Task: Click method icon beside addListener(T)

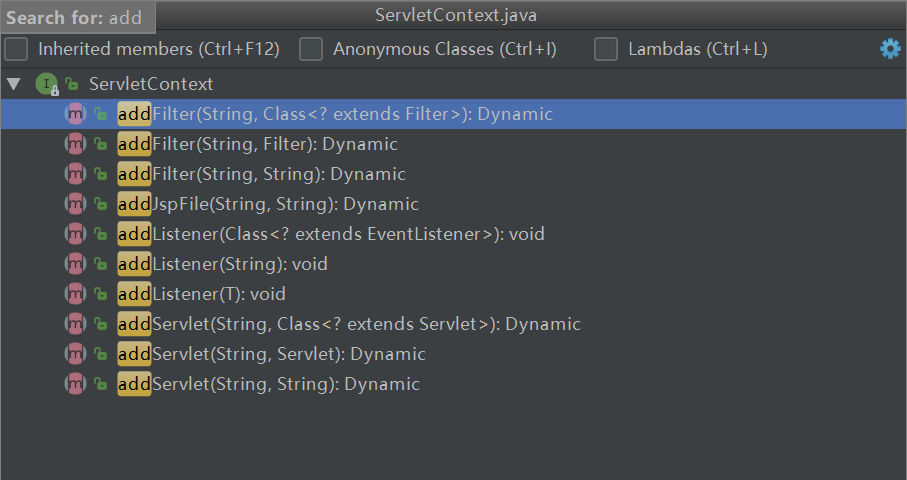Action: (x=75, y=294)
